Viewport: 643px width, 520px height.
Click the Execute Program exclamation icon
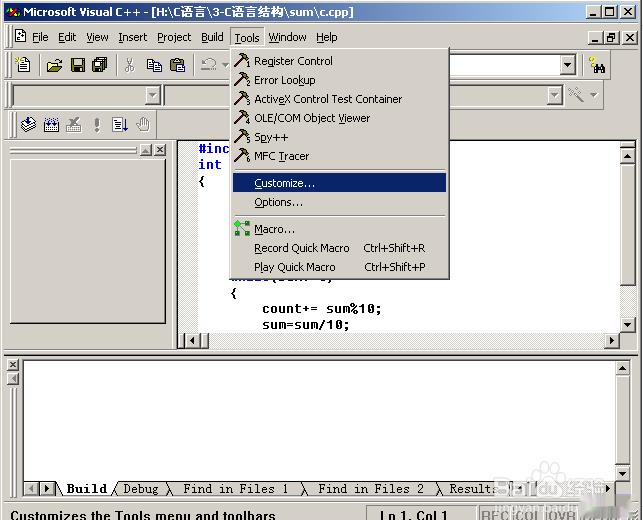point(97,124)
